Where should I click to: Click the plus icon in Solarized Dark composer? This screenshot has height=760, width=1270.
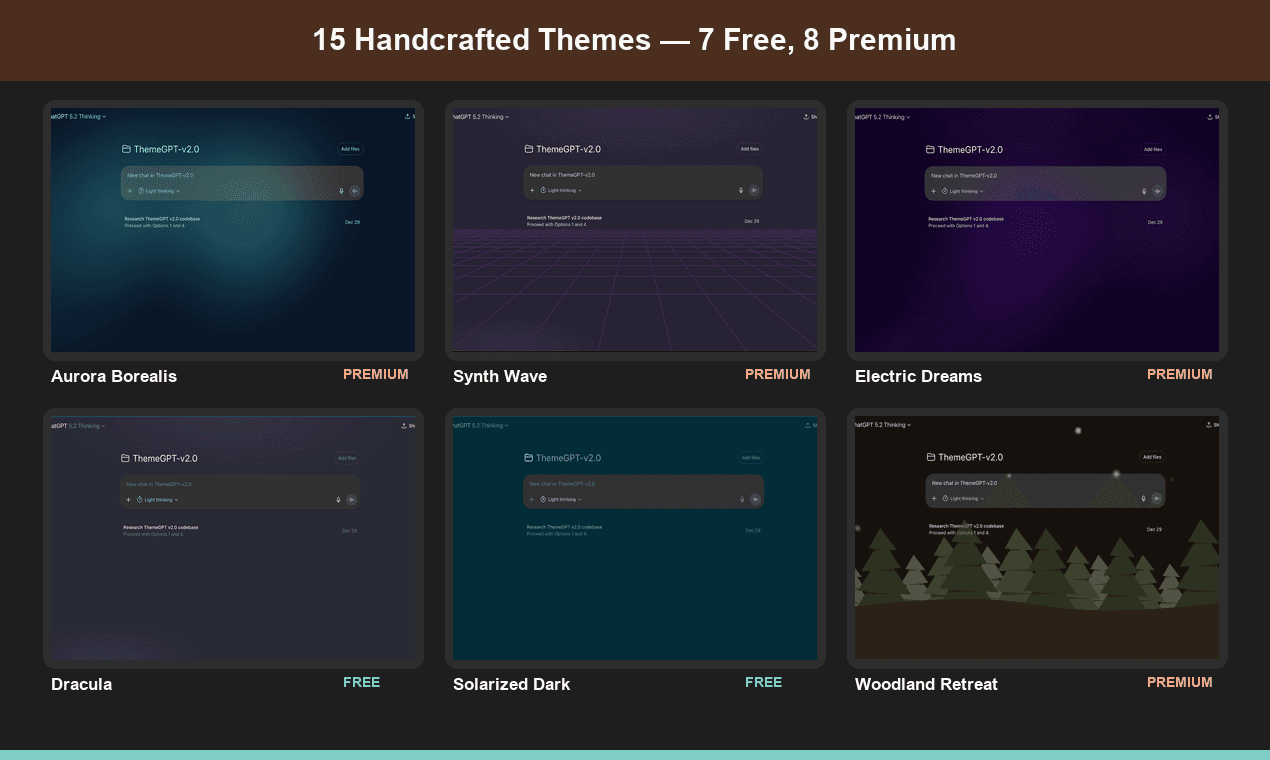tap(531, 499)
